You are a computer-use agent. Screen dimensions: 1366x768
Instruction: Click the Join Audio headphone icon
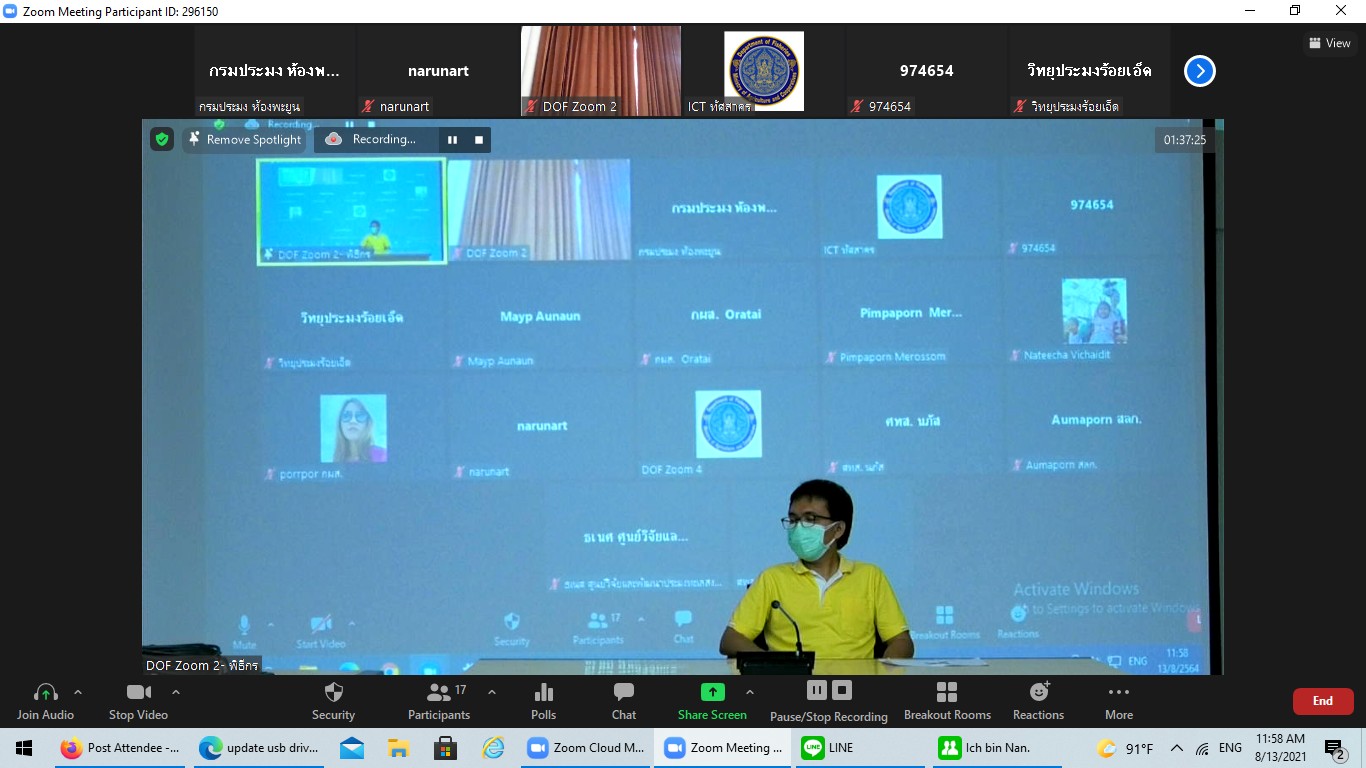coord(45,692)
